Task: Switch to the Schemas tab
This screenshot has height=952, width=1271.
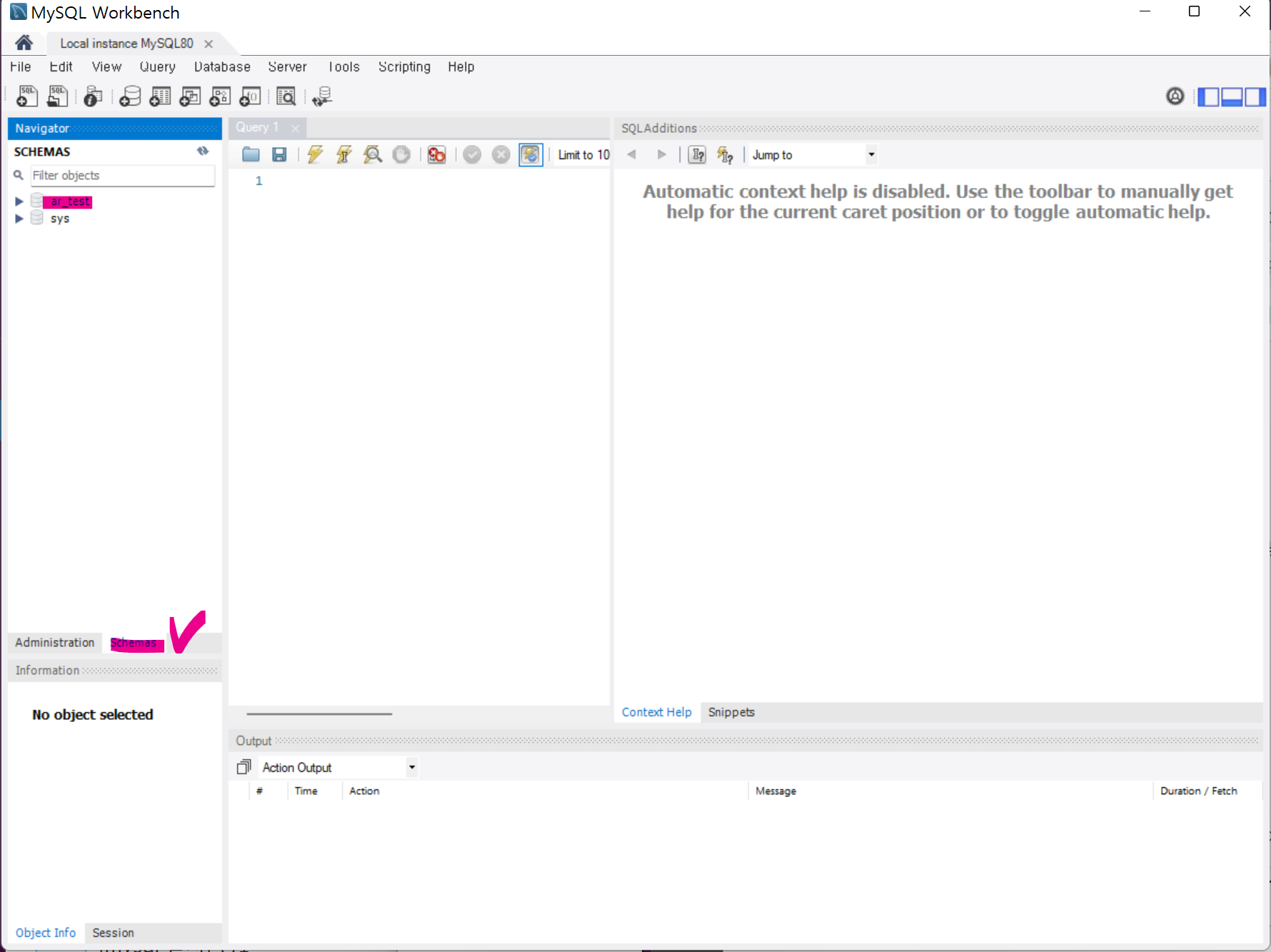Action: click(x=134, y=643)
